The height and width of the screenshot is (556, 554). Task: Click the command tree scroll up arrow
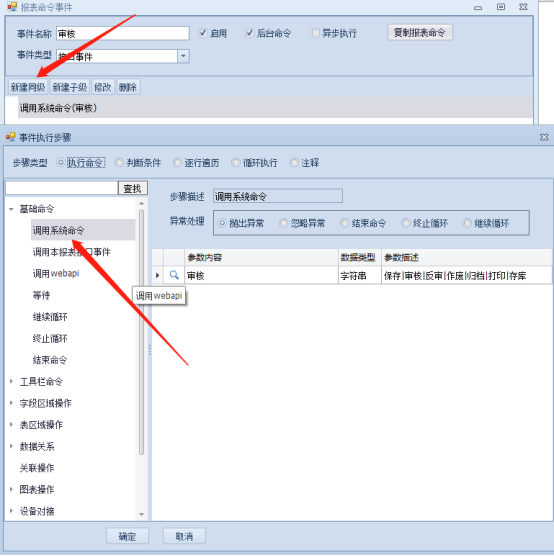click(x=141, y=203)
